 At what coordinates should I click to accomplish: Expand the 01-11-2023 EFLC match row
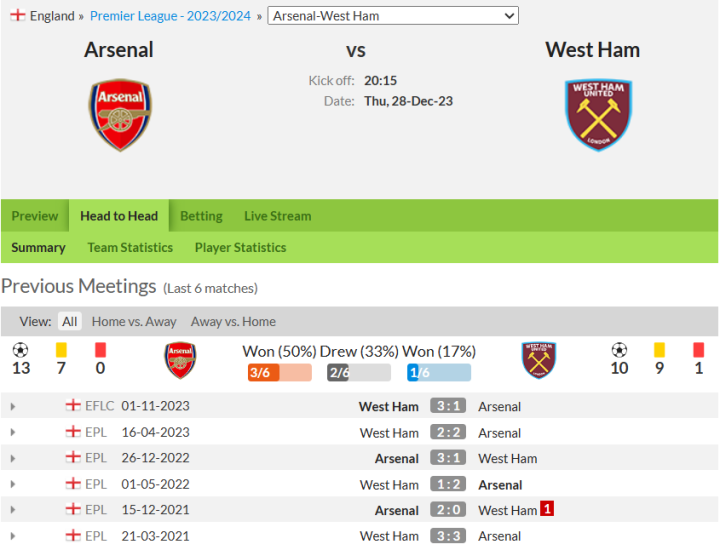tap(13, 407)
